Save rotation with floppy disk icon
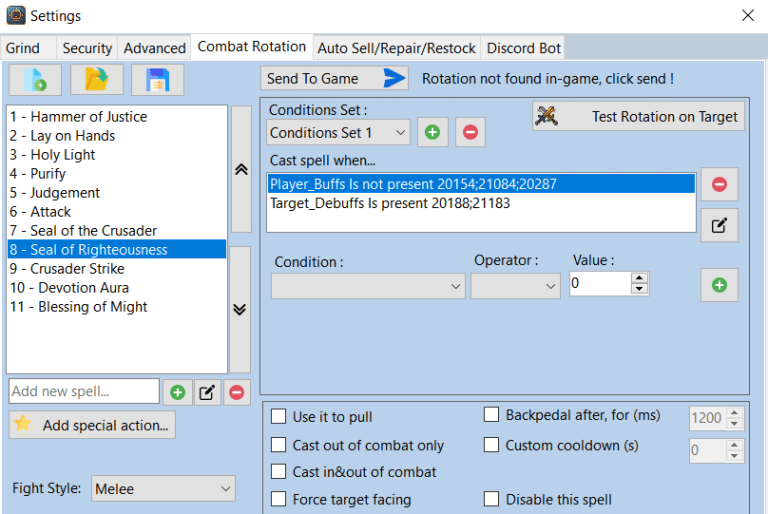Image resolution: width=768 pixels, height=514 pixels. pos(157,79)
